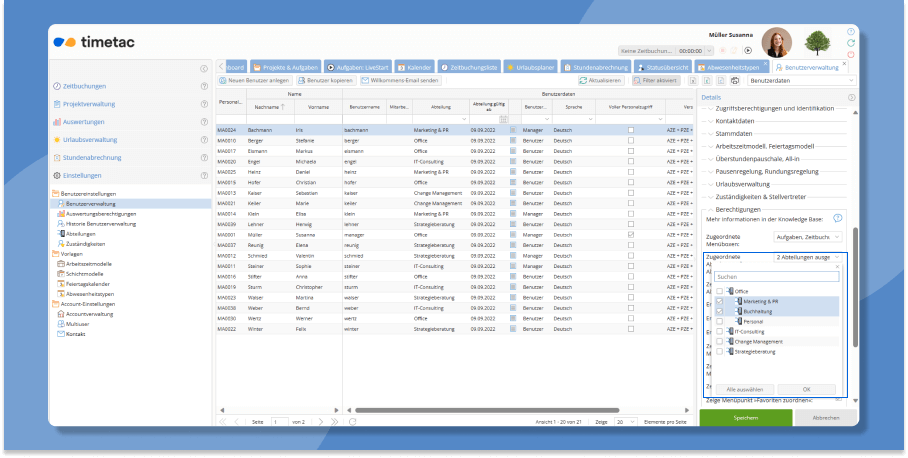The image size is (908, 458).
Task: Click the red logout power icon
Action: pyautogui.click(x=850, y=55)
